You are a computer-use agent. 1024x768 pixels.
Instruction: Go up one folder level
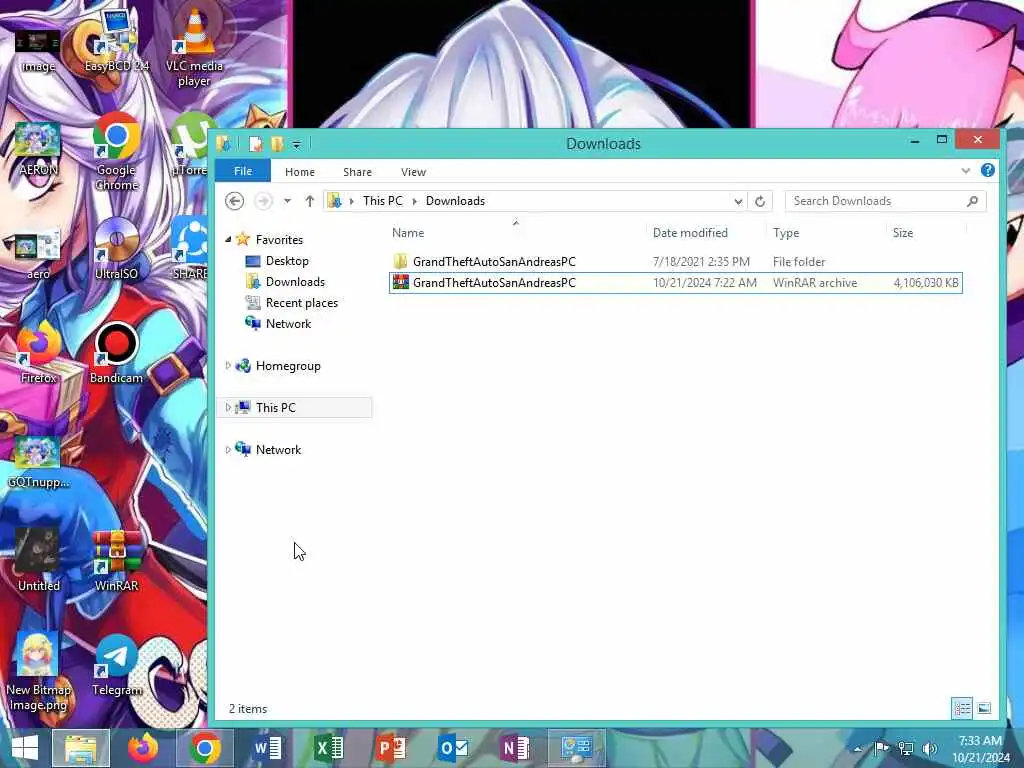310,201
